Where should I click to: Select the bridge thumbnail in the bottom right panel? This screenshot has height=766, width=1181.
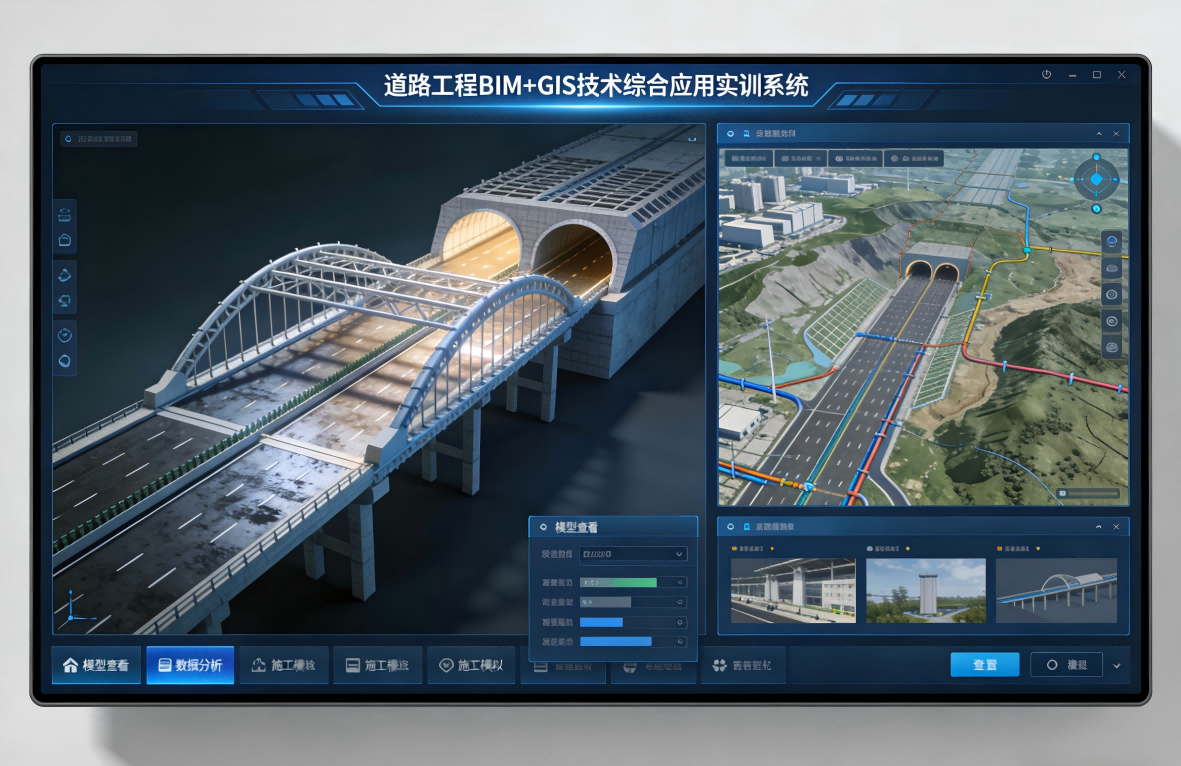[1056, 590]
